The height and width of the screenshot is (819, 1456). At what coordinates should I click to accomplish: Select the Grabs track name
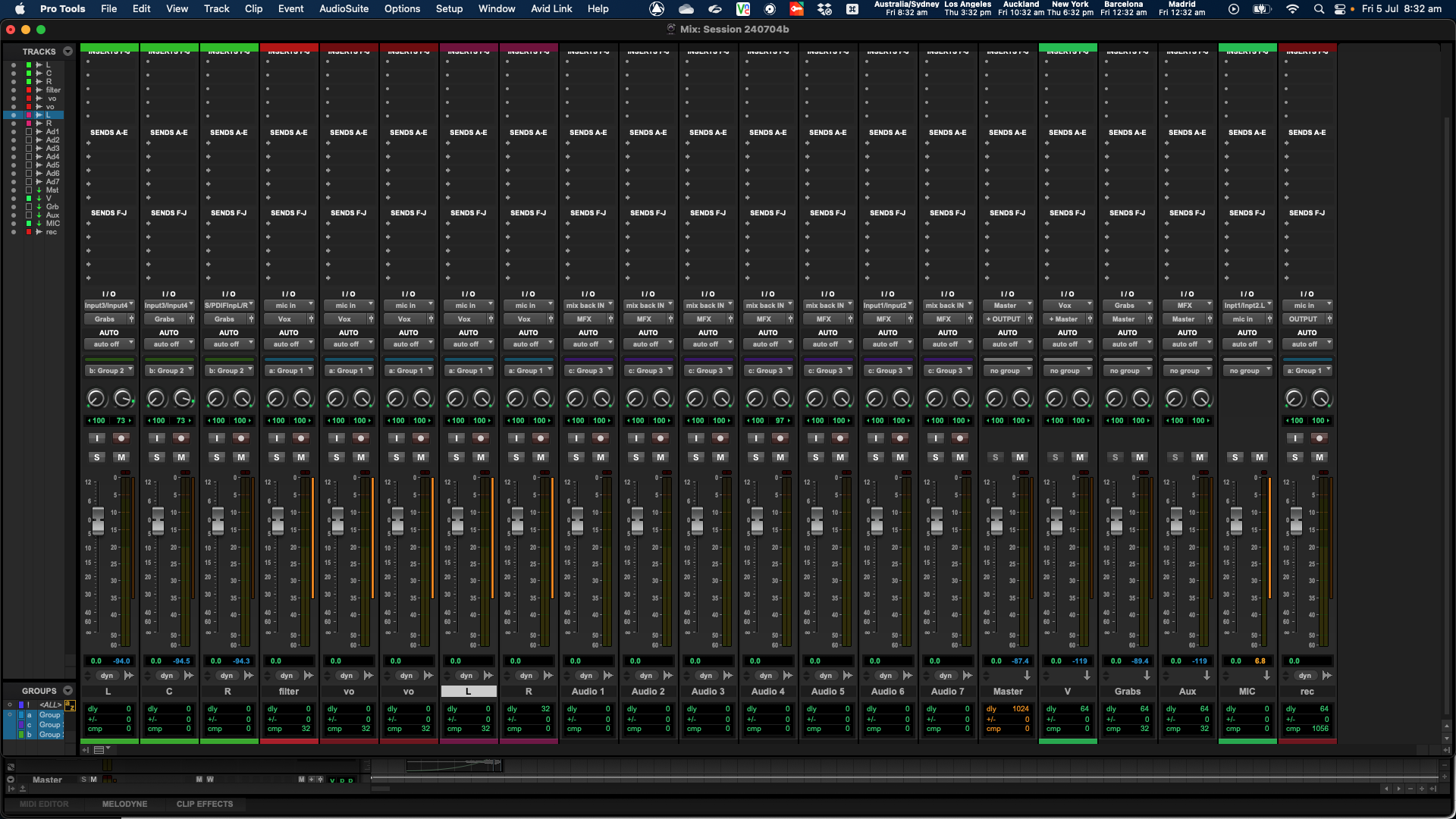pyautogui.click(x=1127, y=692)
